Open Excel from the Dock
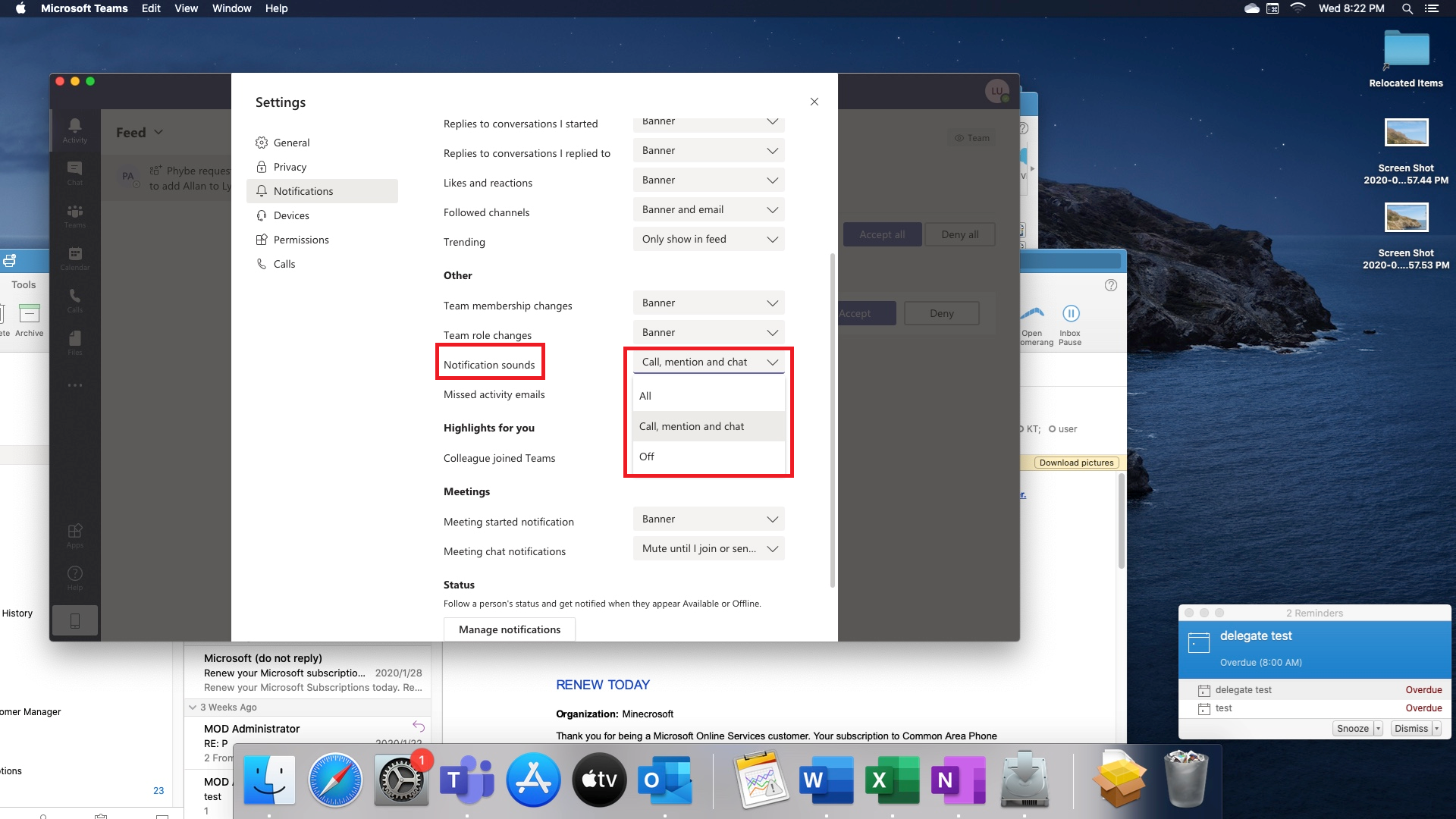This screenshot has height=819, width=1456. click(893, 780)
